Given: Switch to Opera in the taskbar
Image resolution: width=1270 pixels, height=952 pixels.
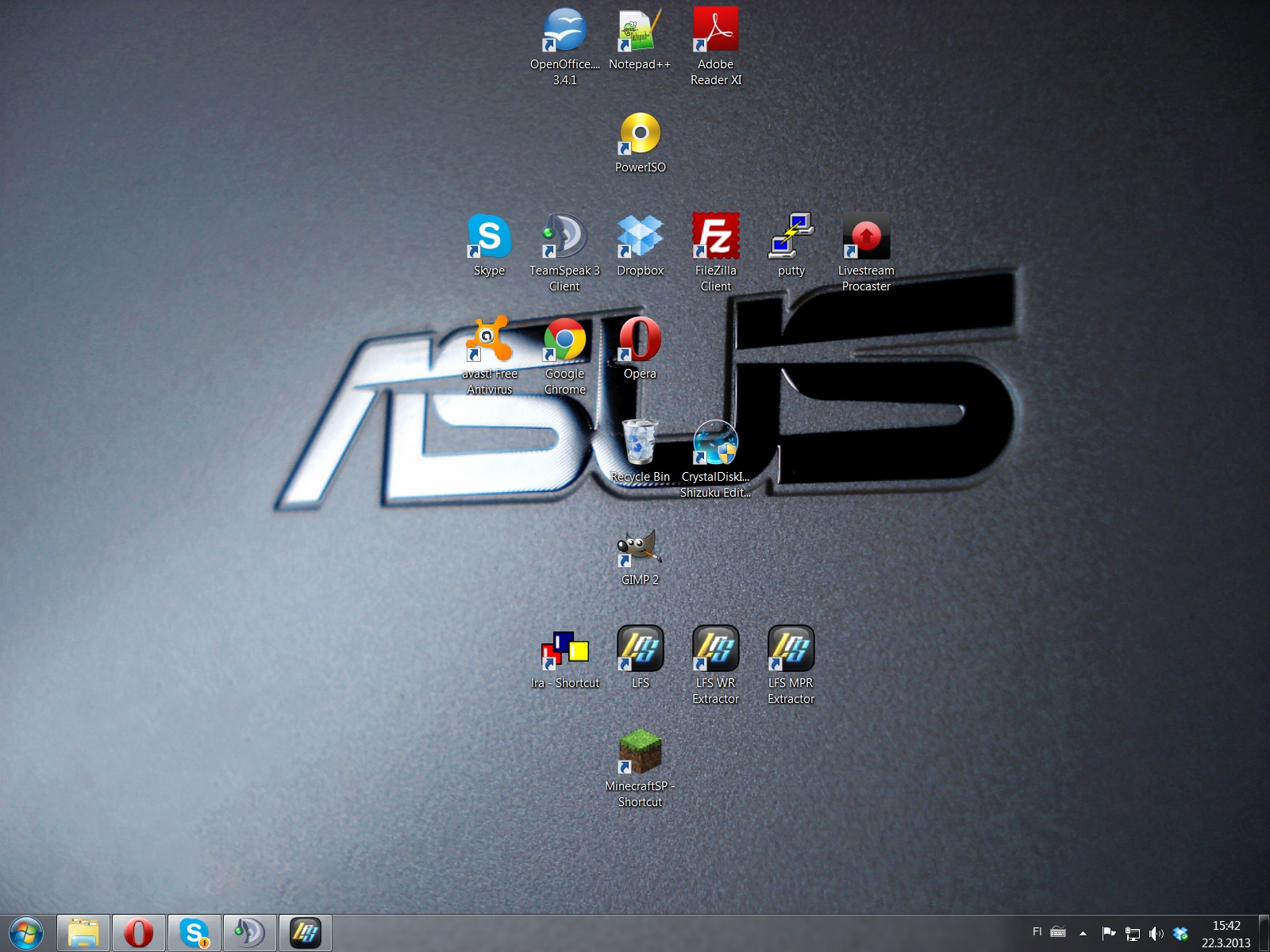Looking at the screenshot, I should 139,932.
